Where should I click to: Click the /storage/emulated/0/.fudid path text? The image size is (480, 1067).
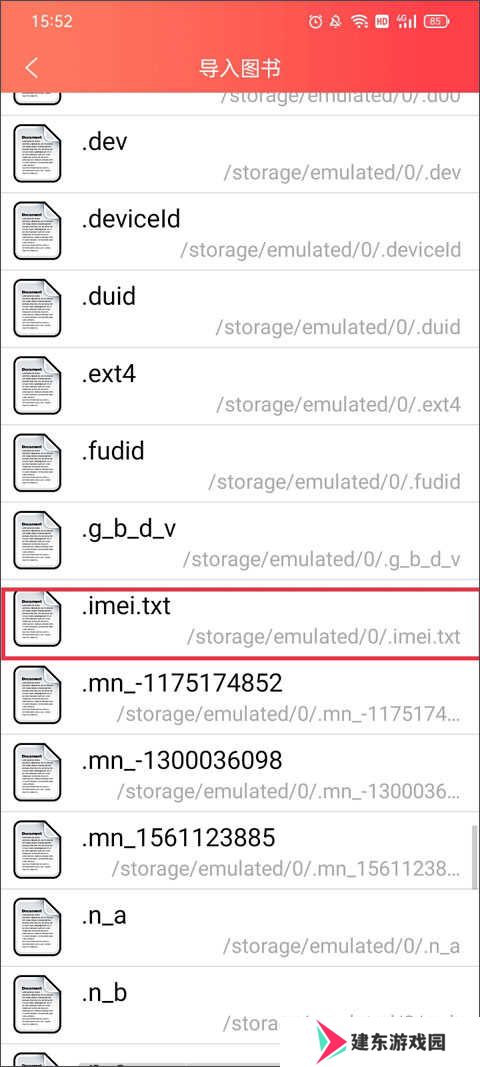(x=334, y=481)
